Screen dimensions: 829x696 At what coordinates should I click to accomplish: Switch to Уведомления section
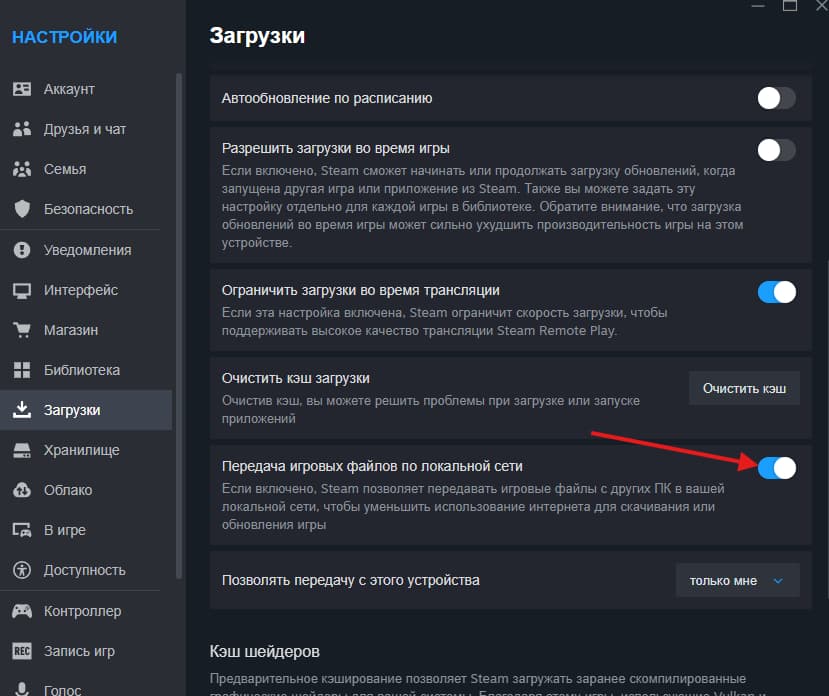(86, 250)
